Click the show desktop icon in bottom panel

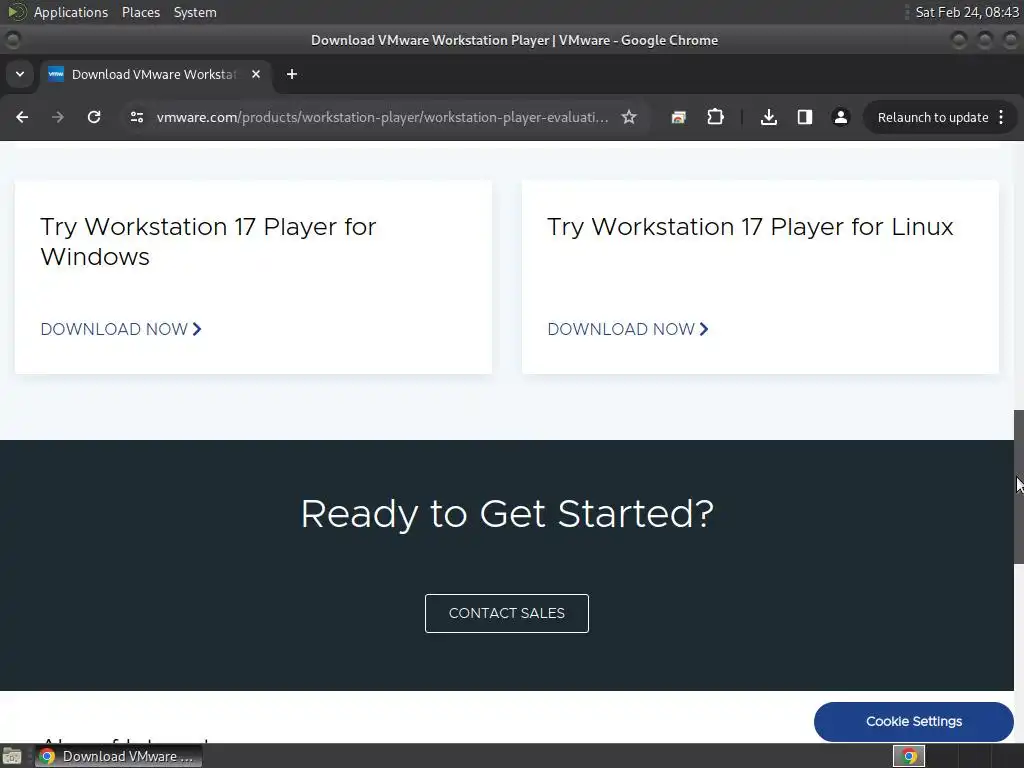pyautogui.click(x=12, y=756)
